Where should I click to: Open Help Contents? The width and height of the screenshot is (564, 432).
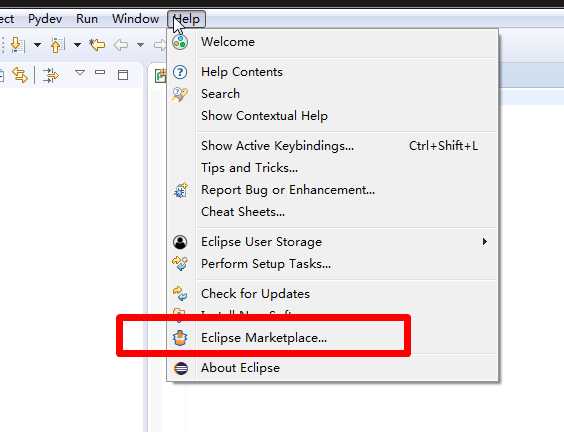pos(333,72)
